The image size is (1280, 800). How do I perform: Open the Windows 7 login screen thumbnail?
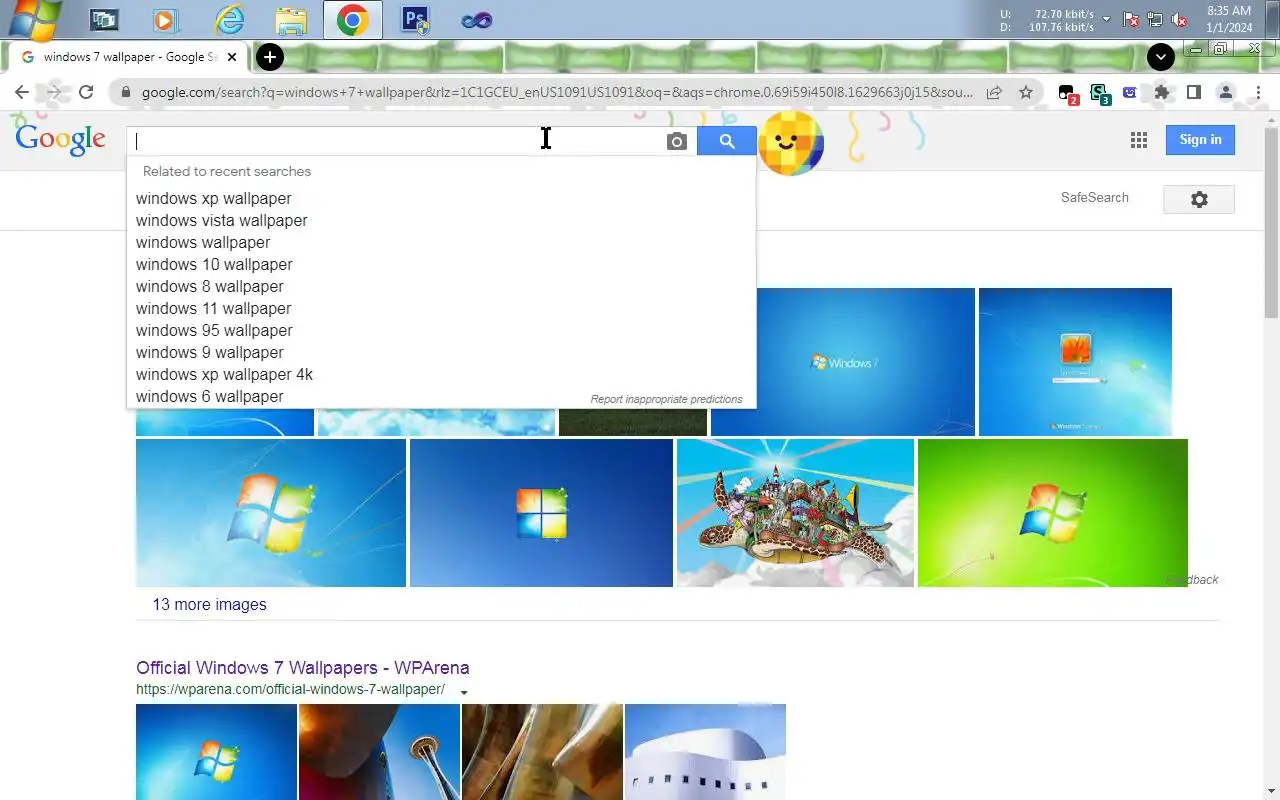click(1075, 362)
